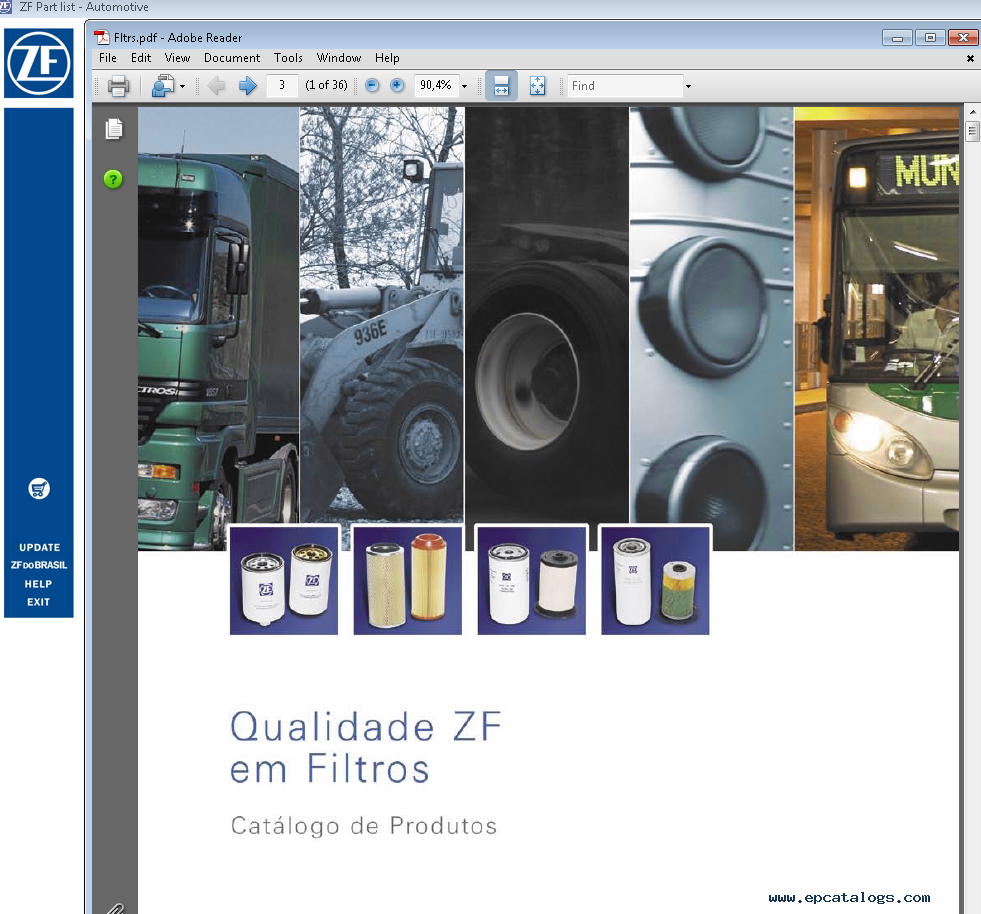Click the collaborate/share toolbar icon

click(163, 86)
